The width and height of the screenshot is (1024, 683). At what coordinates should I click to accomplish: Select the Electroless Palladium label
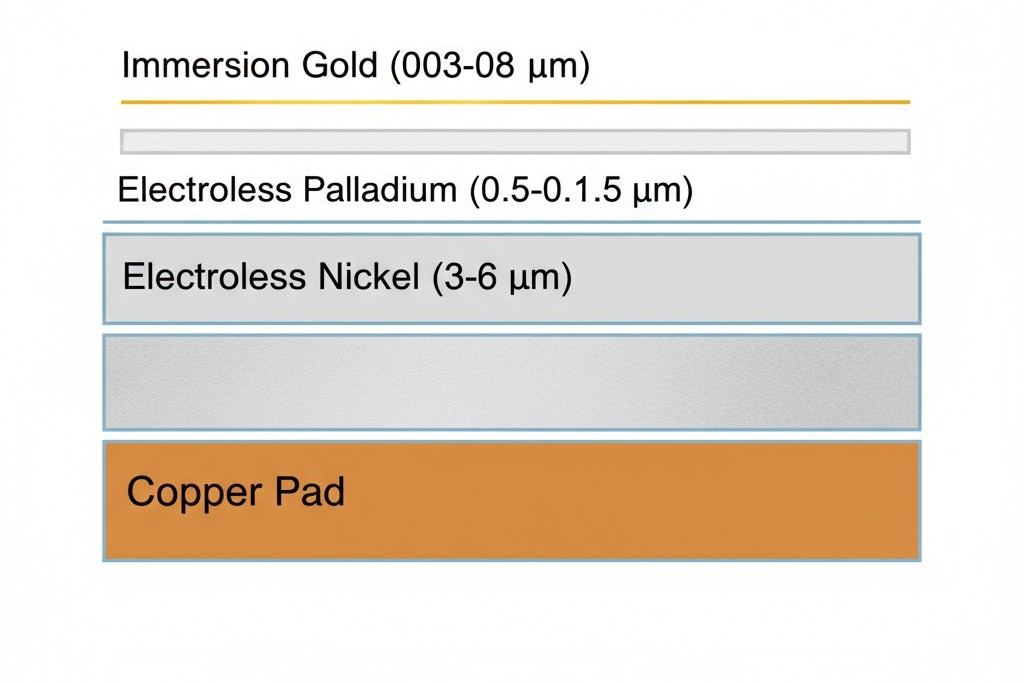(405, 190)
